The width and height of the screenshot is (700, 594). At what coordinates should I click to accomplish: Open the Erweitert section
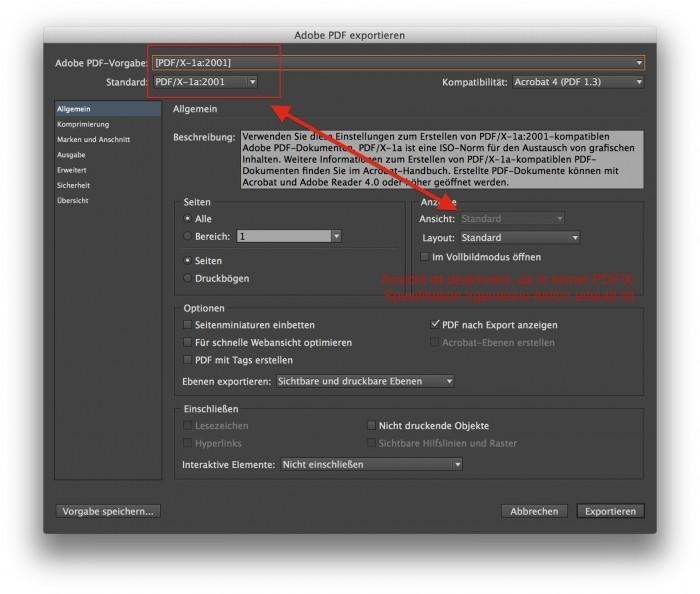[71, 170]
